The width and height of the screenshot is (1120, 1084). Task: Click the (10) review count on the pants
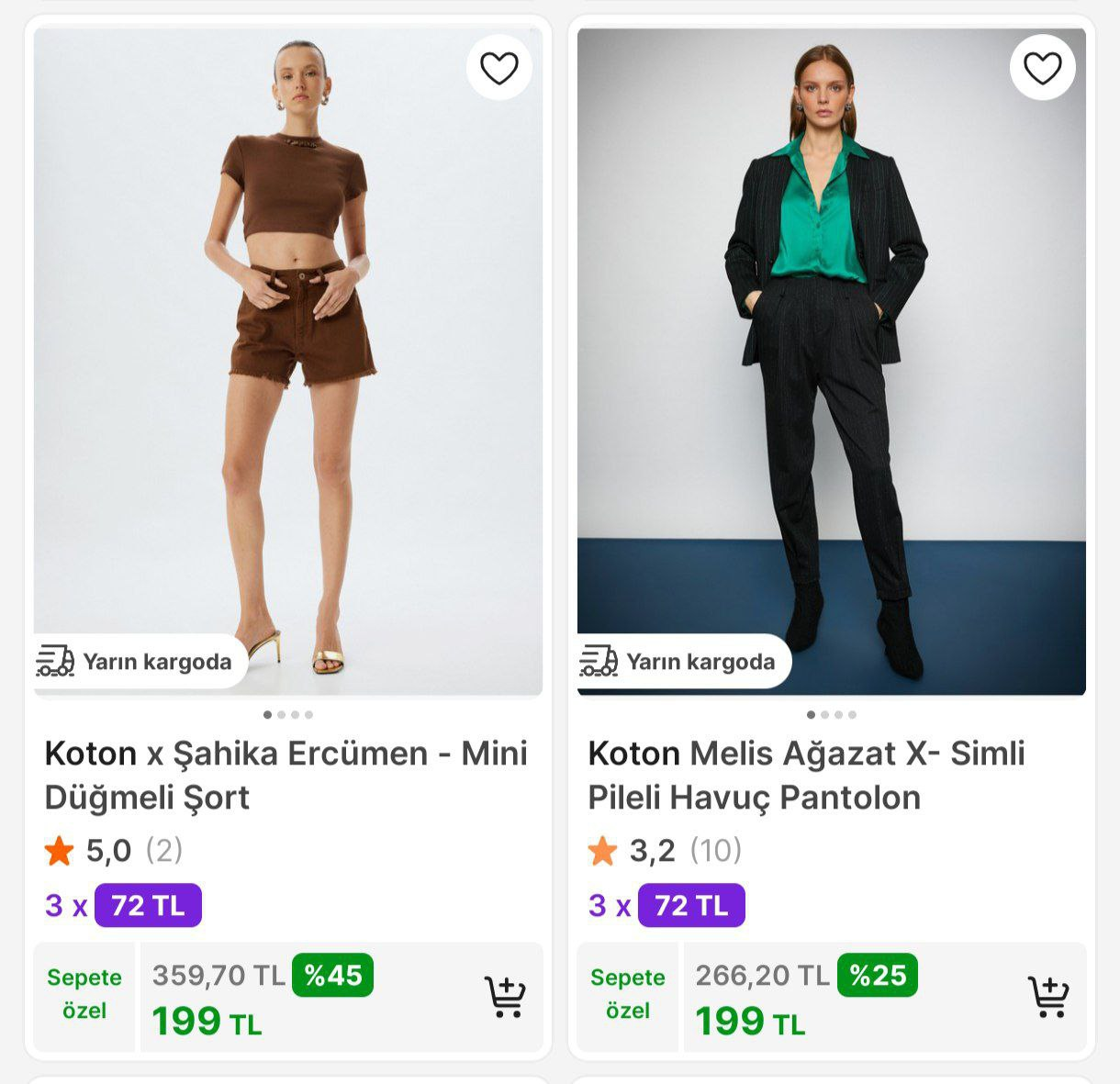tap(716, 850)
